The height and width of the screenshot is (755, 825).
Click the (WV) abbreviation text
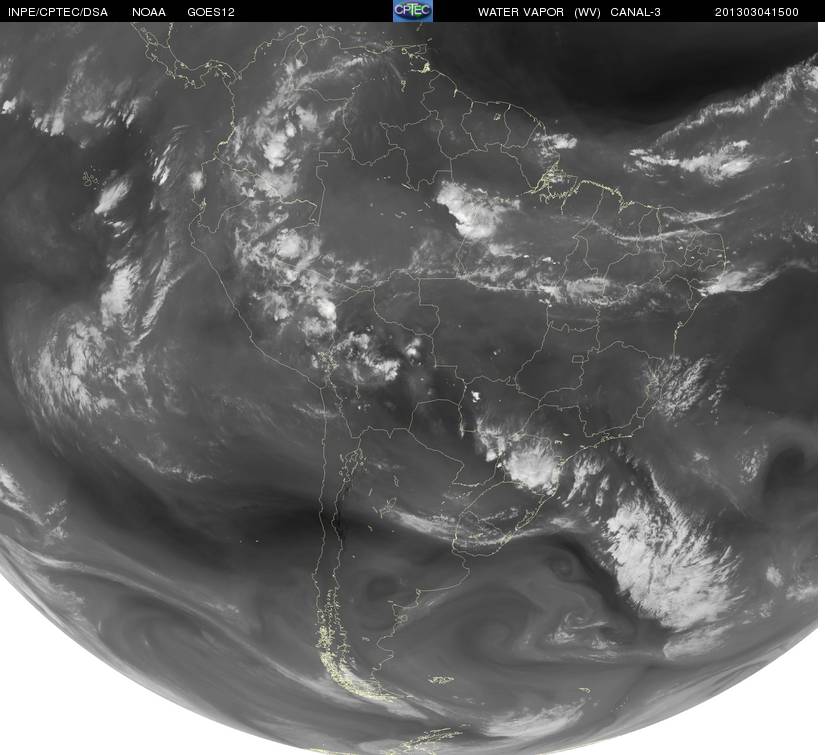(x=587, y=12)
